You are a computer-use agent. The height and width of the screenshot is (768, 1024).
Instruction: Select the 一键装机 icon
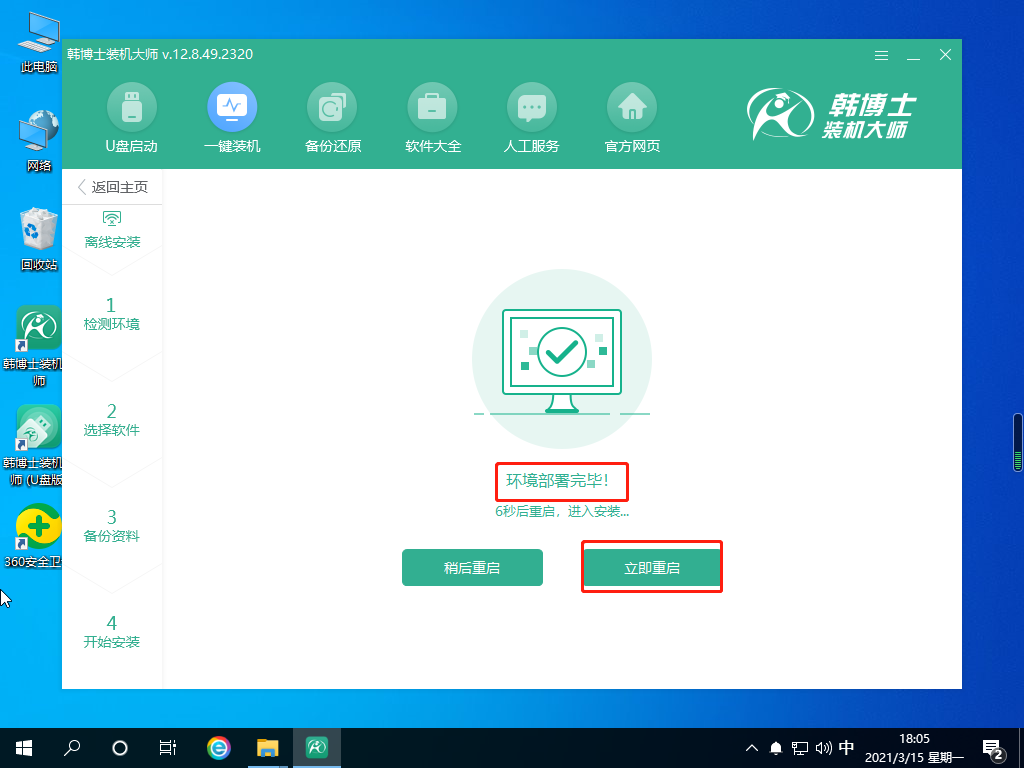232,106
